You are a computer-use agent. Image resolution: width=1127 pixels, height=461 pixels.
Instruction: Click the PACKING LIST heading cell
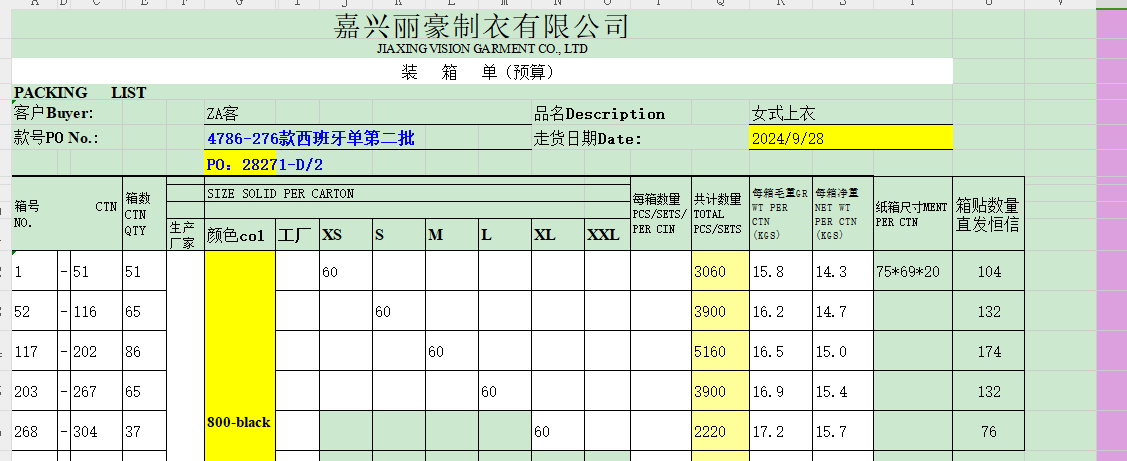80,93
